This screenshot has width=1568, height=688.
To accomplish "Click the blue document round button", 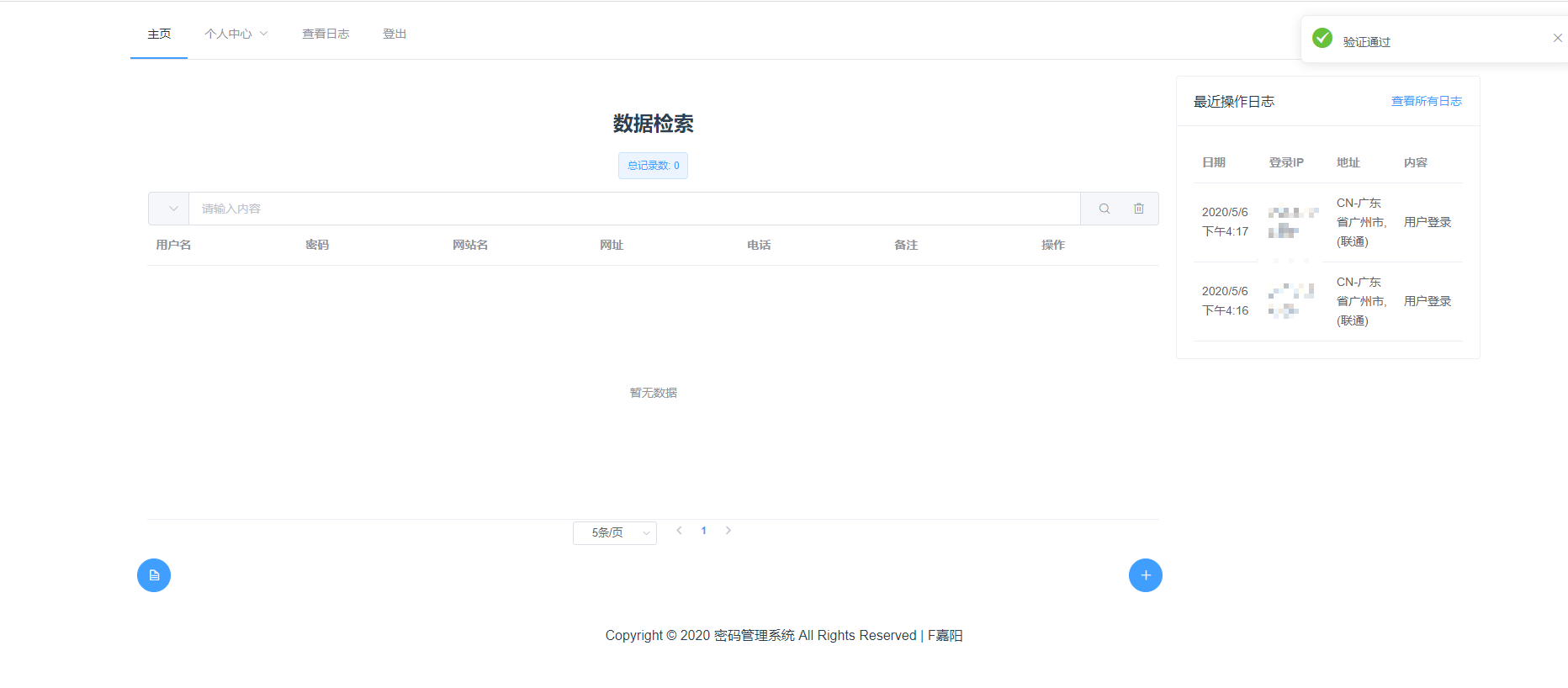I will 154,575.
